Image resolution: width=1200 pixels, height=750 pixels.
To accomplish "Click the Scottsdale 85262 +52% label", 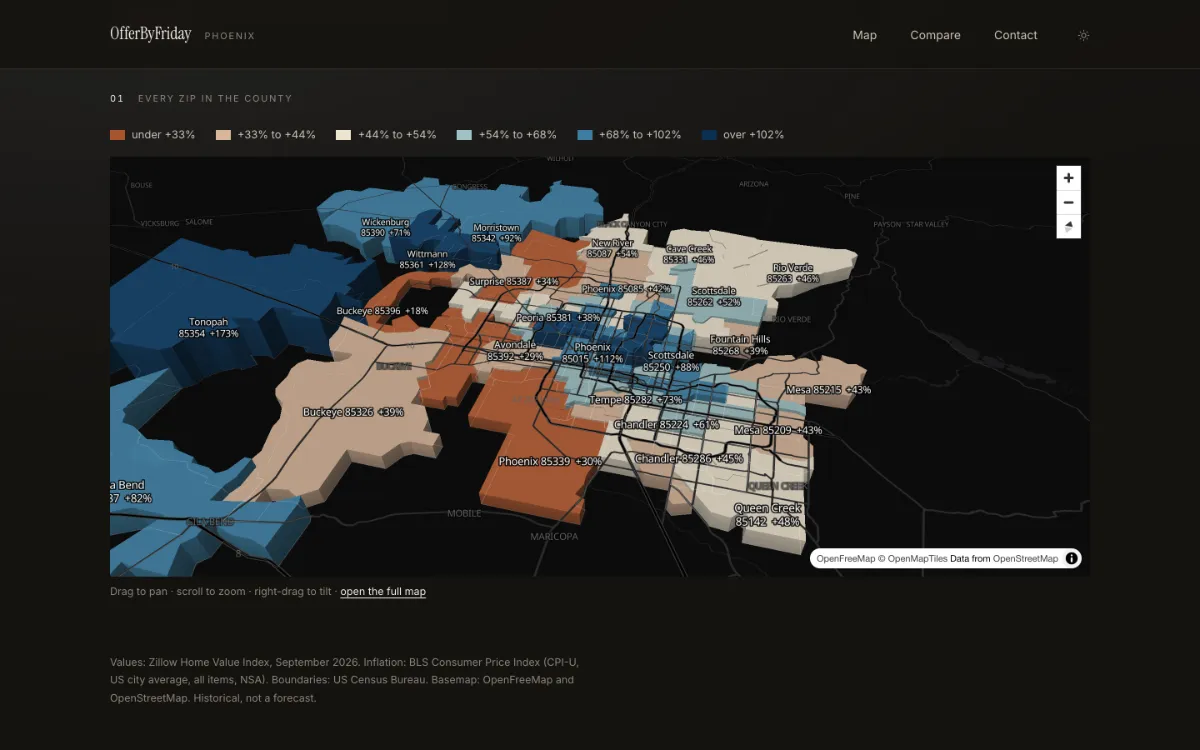I will point(714,296).
